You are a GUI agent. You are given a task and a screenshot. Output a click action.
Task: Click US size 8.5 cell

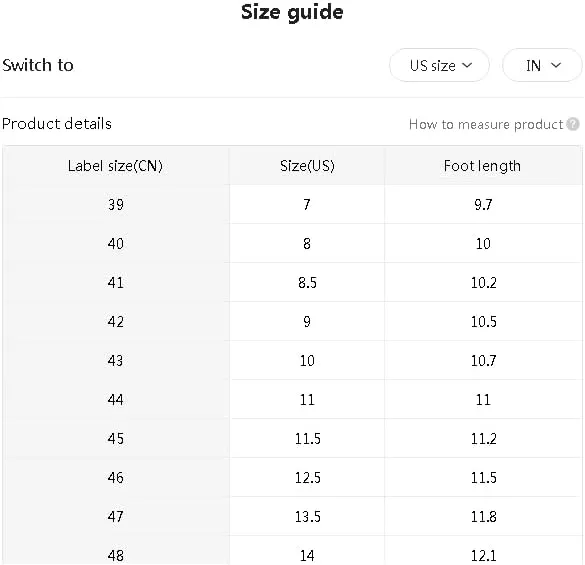[307, 282]
